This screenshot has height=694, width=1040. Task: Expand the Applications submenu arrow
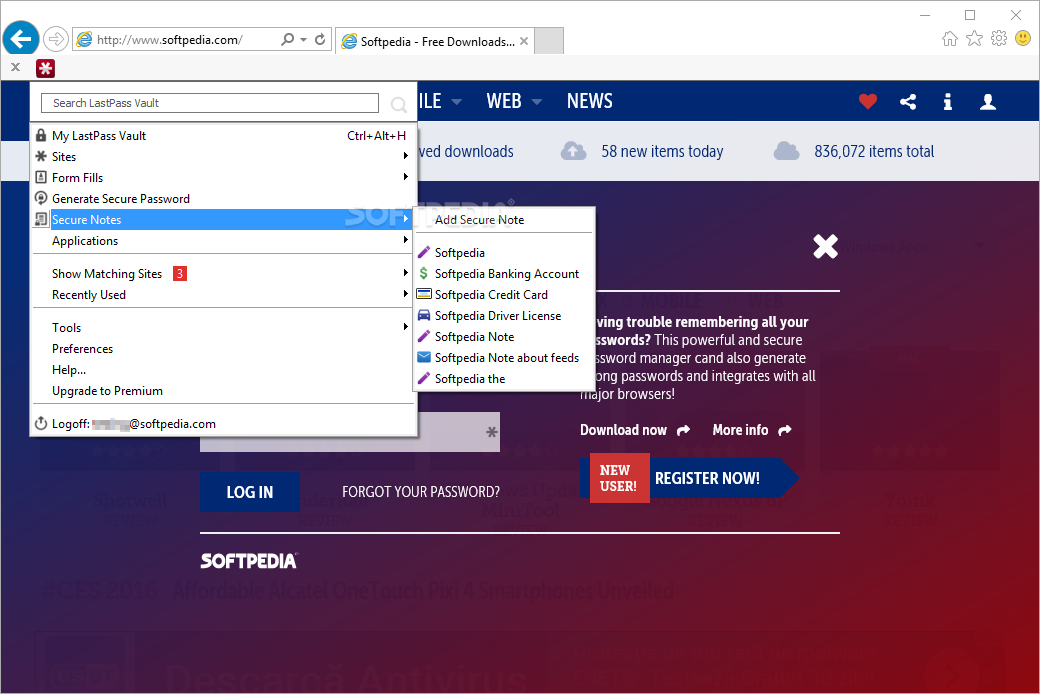click(x=405, y=240)
